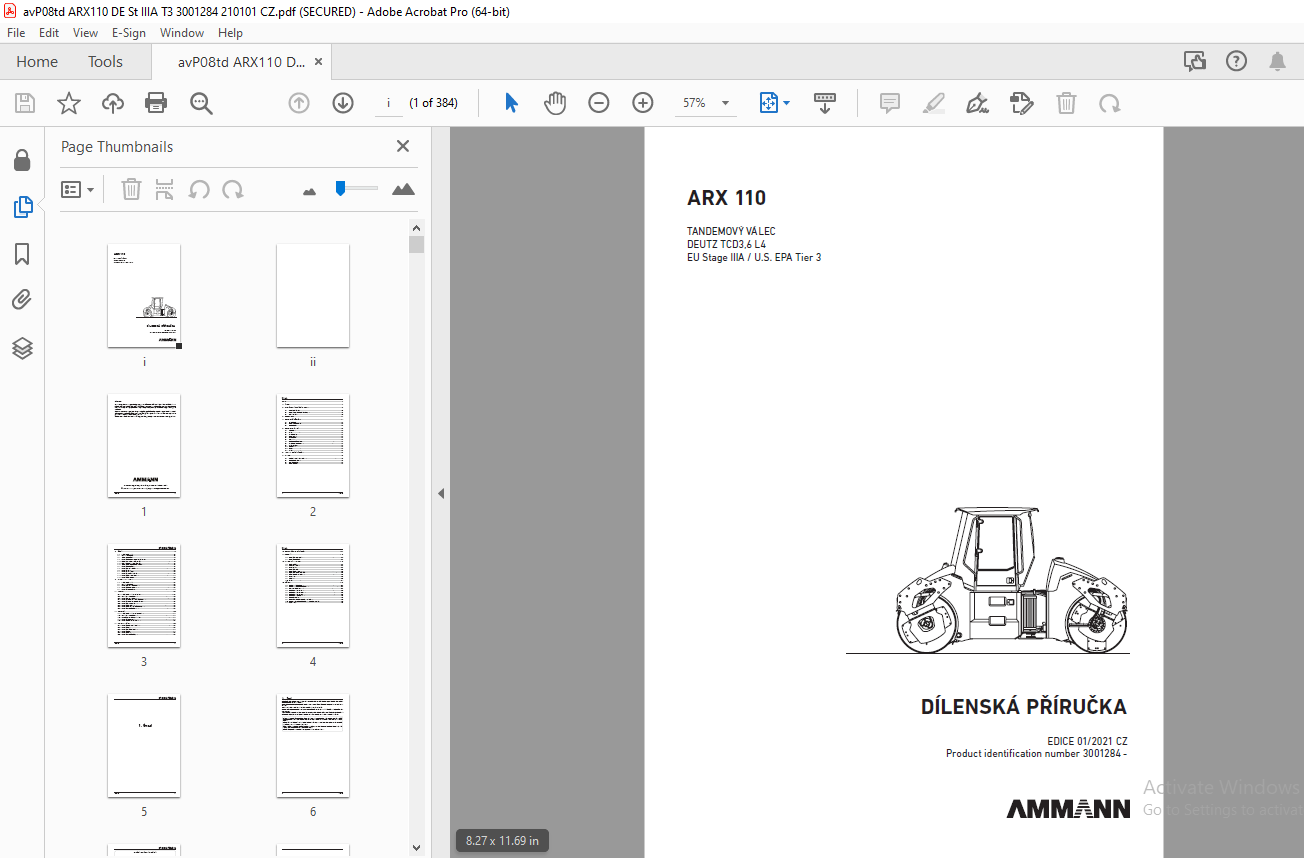Screen dimensions: 1304x858
Task: Select the avP08td ARX110 document tab
Action: click(241, 62)
